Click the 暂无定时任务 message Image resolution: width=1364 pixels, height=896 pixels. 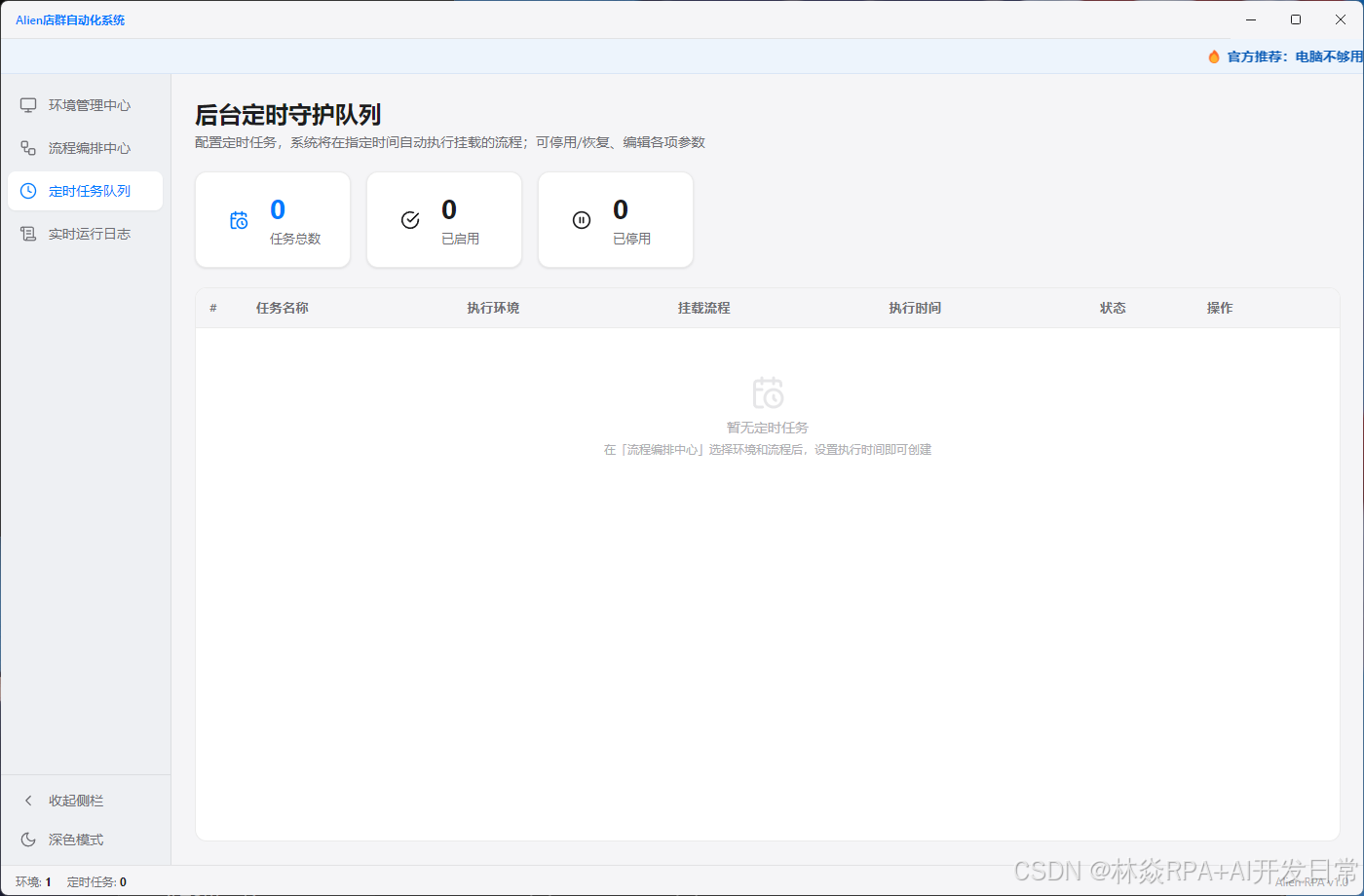768,428
